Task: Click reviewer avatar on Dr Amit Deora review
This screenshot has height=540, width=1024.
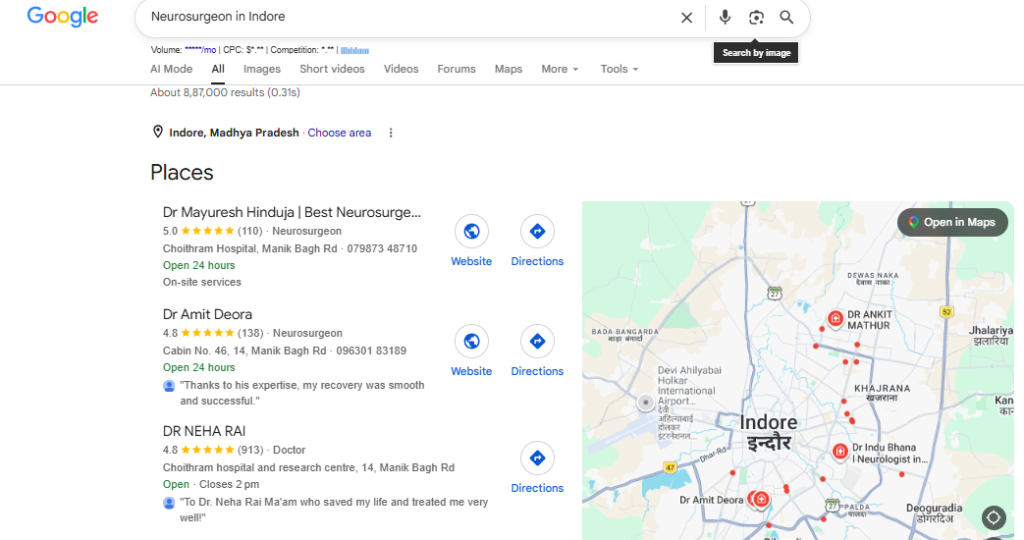Action: tap(168, 385)
